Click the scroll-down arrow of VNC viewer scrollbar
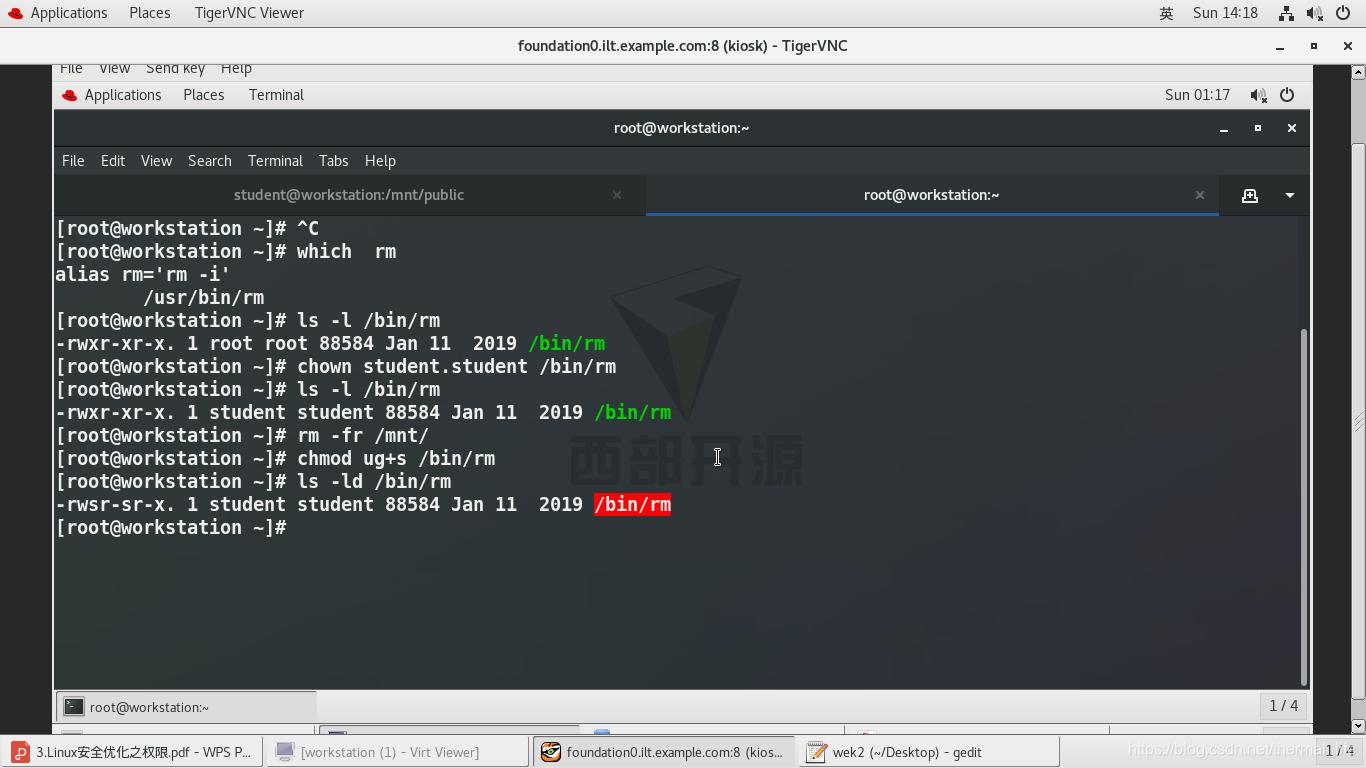1366x768 pixels. (x=1358, y=726)
